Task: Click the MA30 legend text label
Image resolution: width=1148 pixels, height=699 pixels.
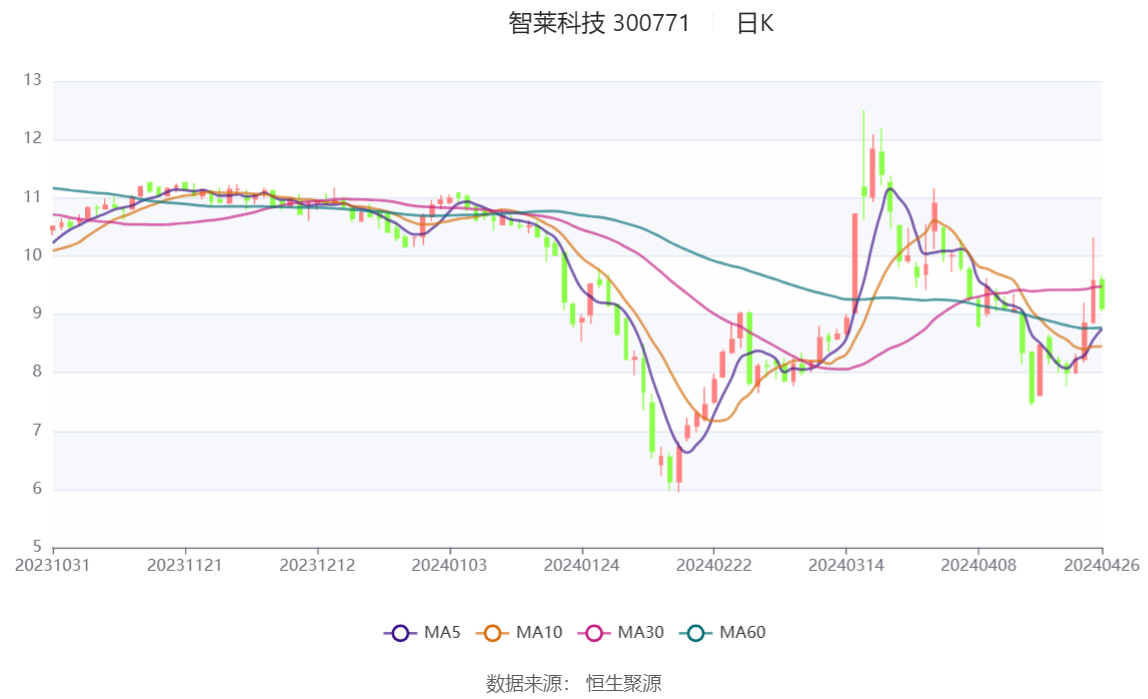Action: 640,633
